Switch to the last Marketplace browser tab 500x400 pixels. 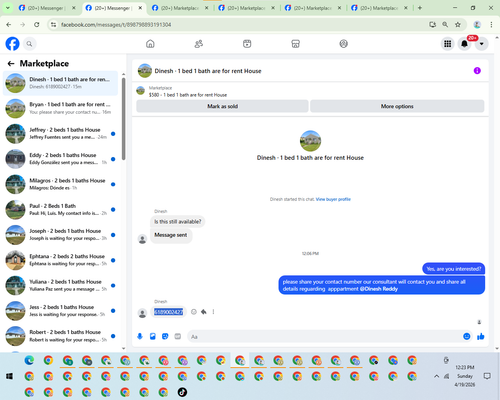point(380,8)
